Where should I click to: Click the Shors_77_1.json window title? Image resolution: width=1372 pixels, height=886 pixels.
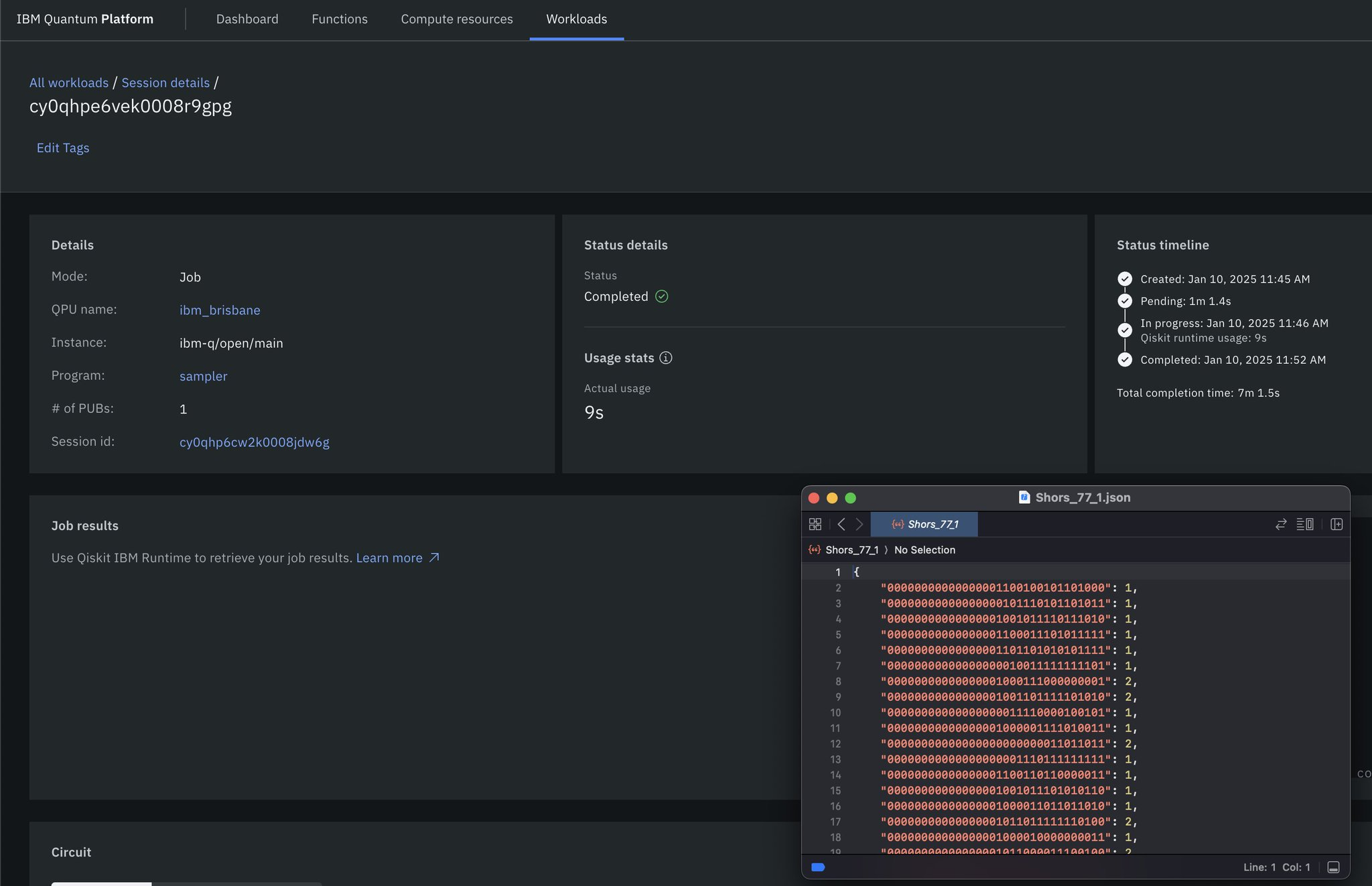1083,497
